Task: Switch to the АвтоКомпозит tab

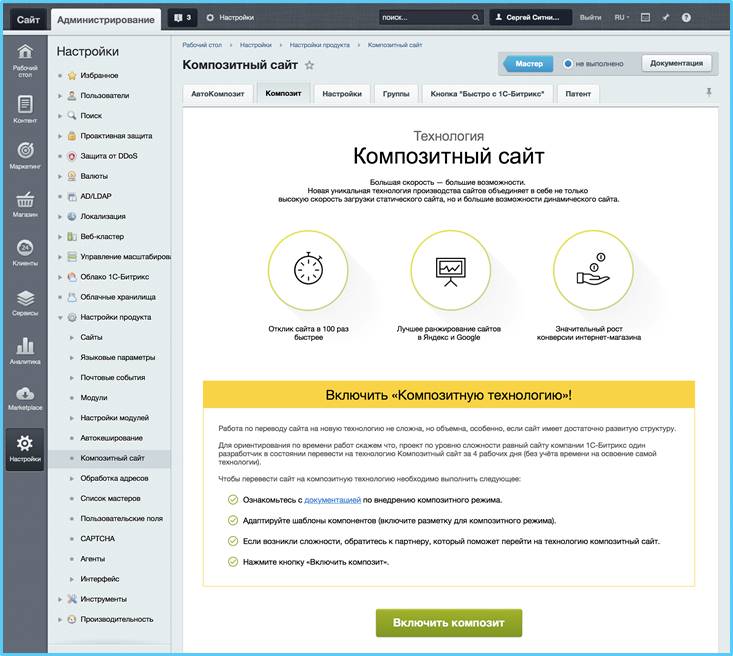Action: pos(218,94)
